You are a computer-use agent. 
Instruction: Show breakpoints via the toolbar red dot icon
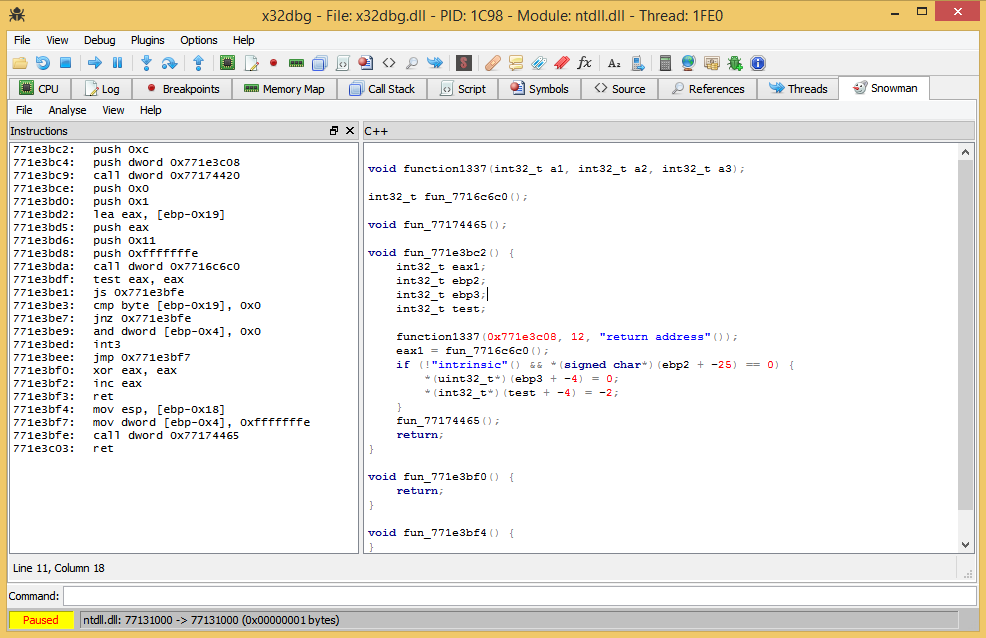[274, 63]
